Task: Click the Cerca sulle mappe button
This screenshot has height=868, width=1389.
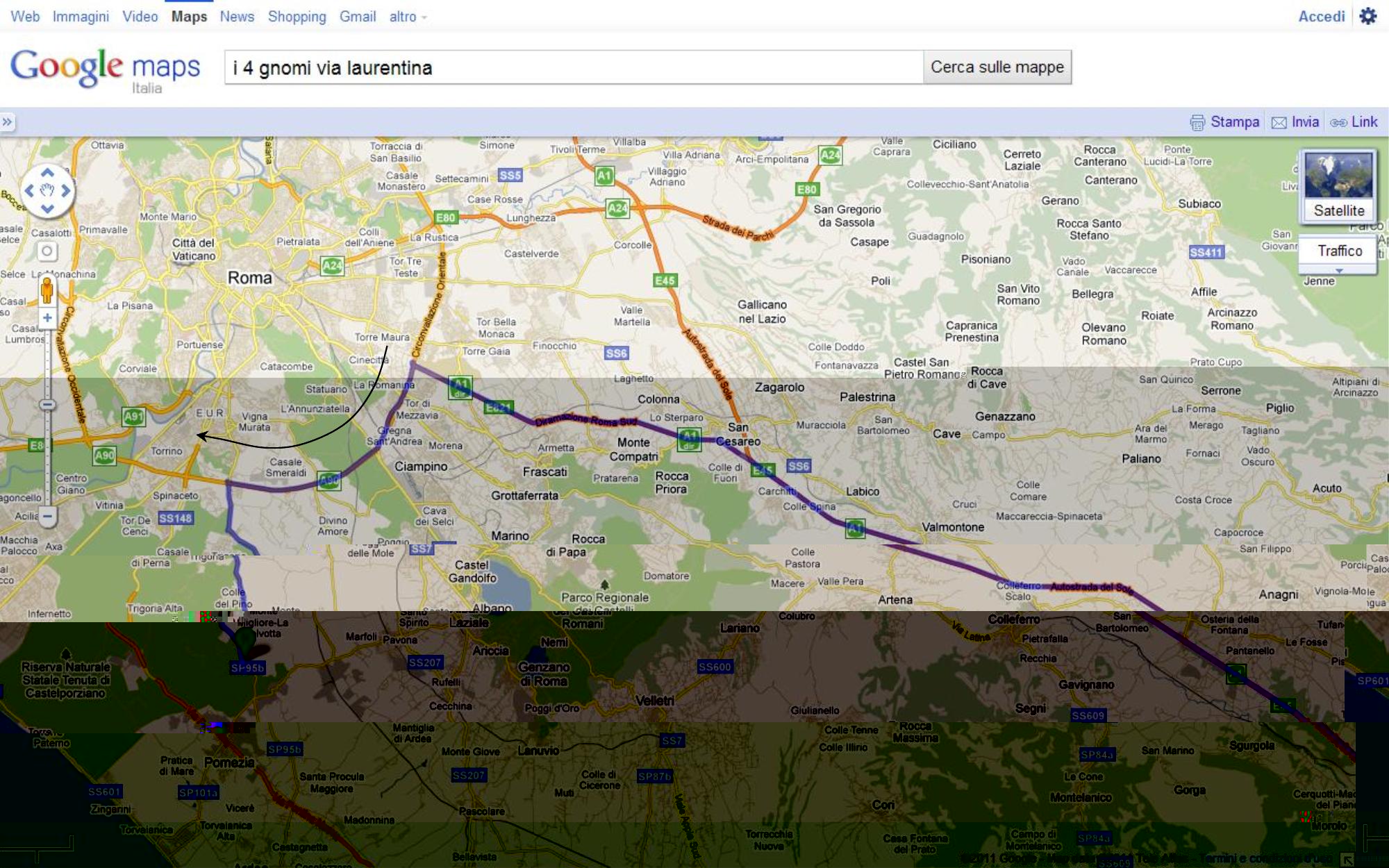Action: pos(997,67)
